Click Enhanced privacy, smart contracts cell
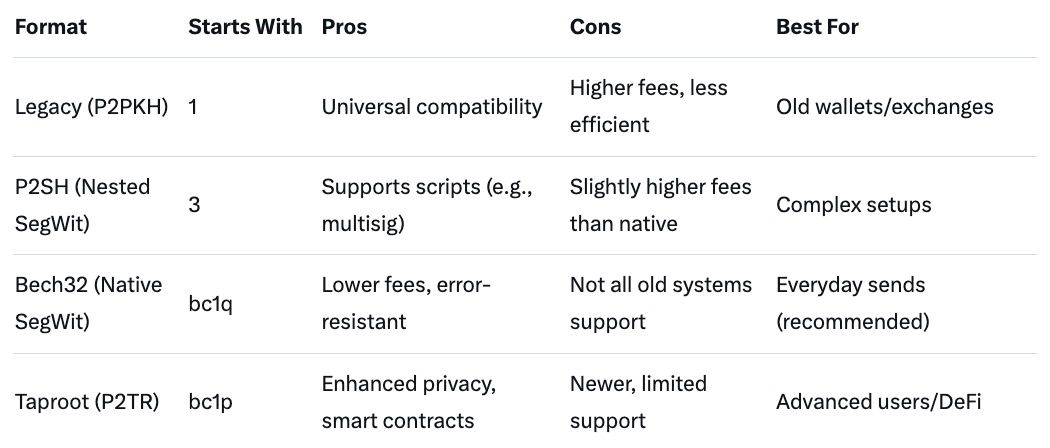 (x=410, y=402)
